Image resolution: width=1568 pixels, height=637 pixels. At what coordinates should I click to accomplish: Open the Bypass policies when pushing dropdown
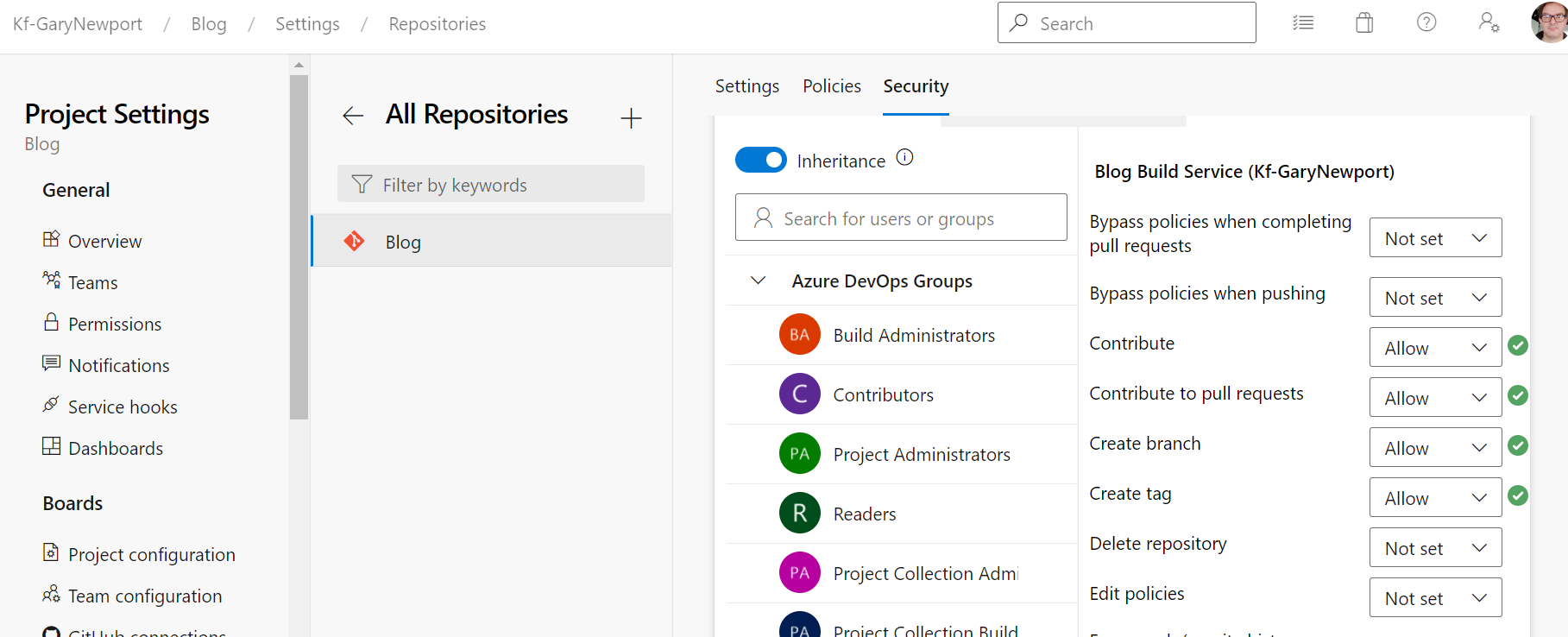[x=1435, y=298]
